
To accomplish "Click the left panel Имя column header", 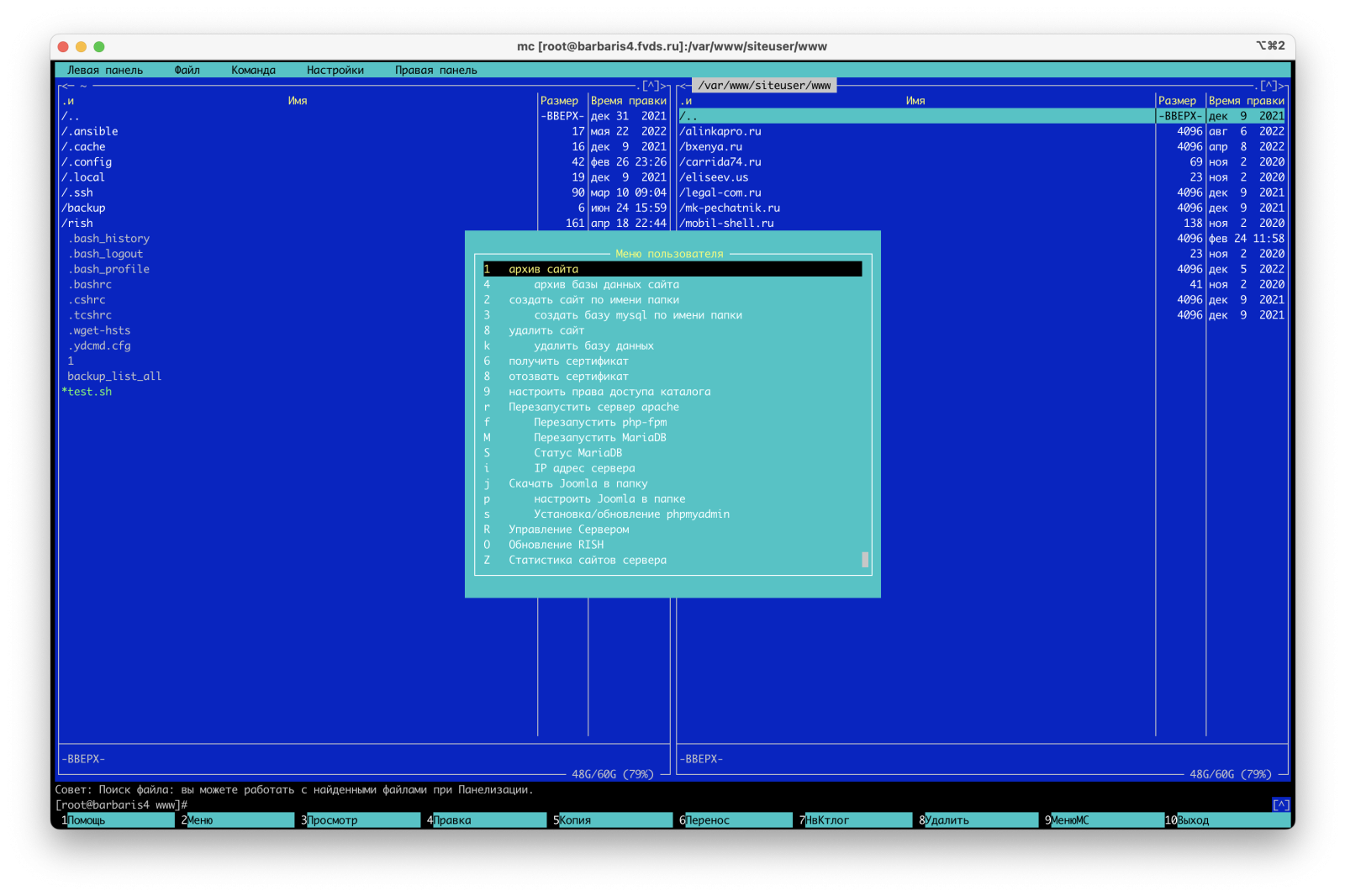I will [x=298, y=101].
